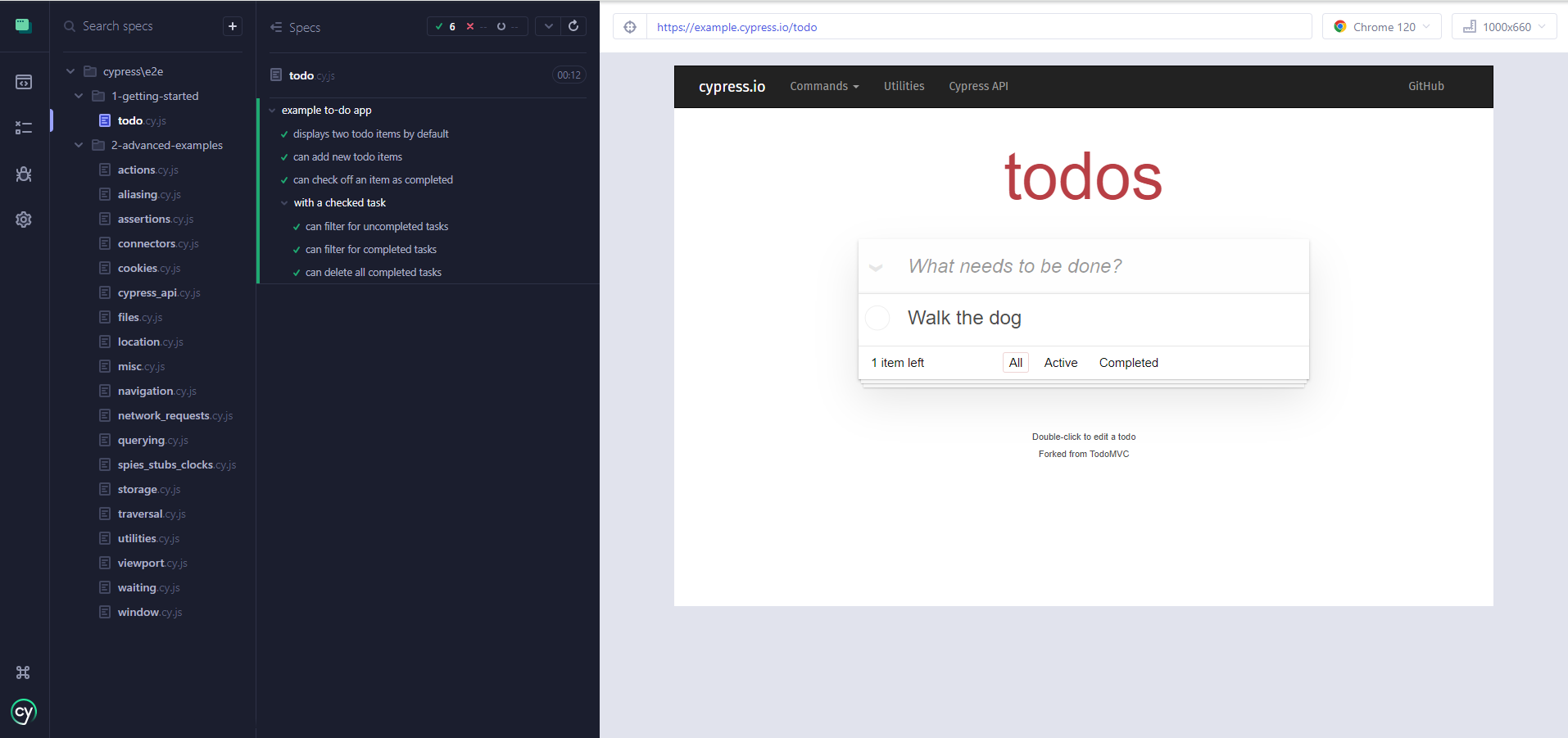Rerun all tests with the reload icon
The width and height of the screenshot is (1568, 738).
(x=573, y=26)
